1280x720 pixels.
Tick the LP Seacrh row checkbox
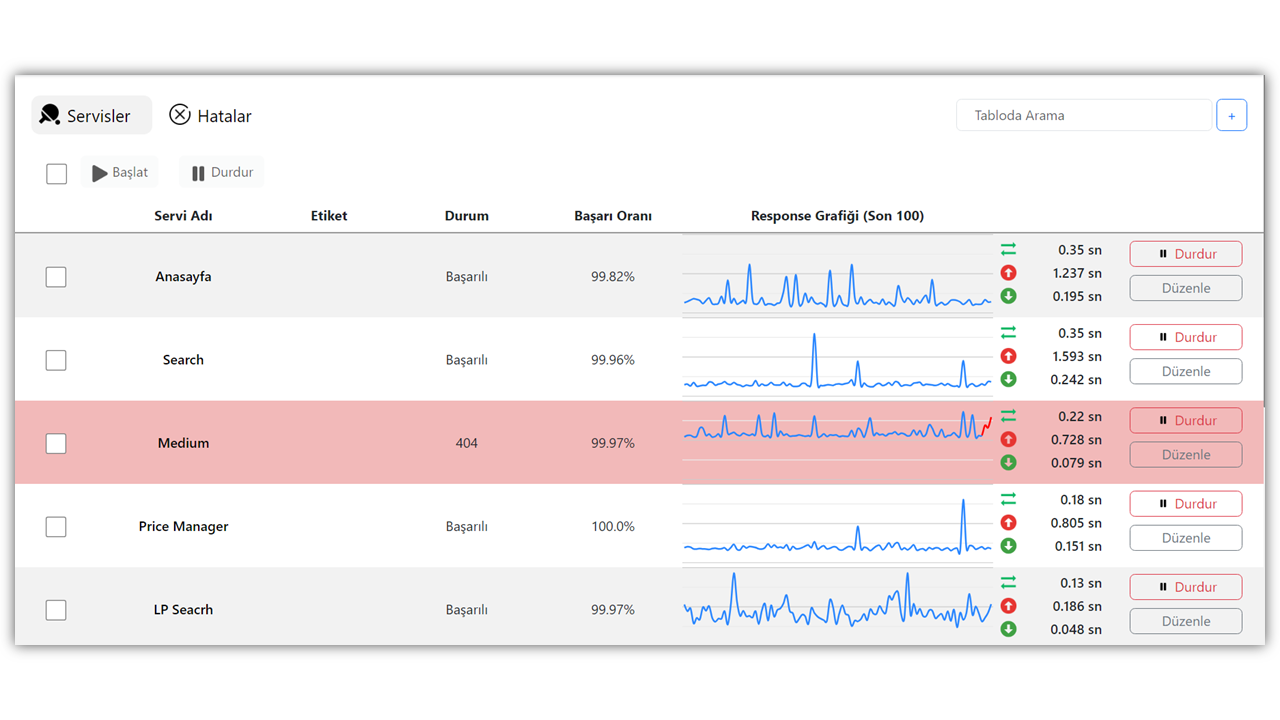[x=56, y=610]
